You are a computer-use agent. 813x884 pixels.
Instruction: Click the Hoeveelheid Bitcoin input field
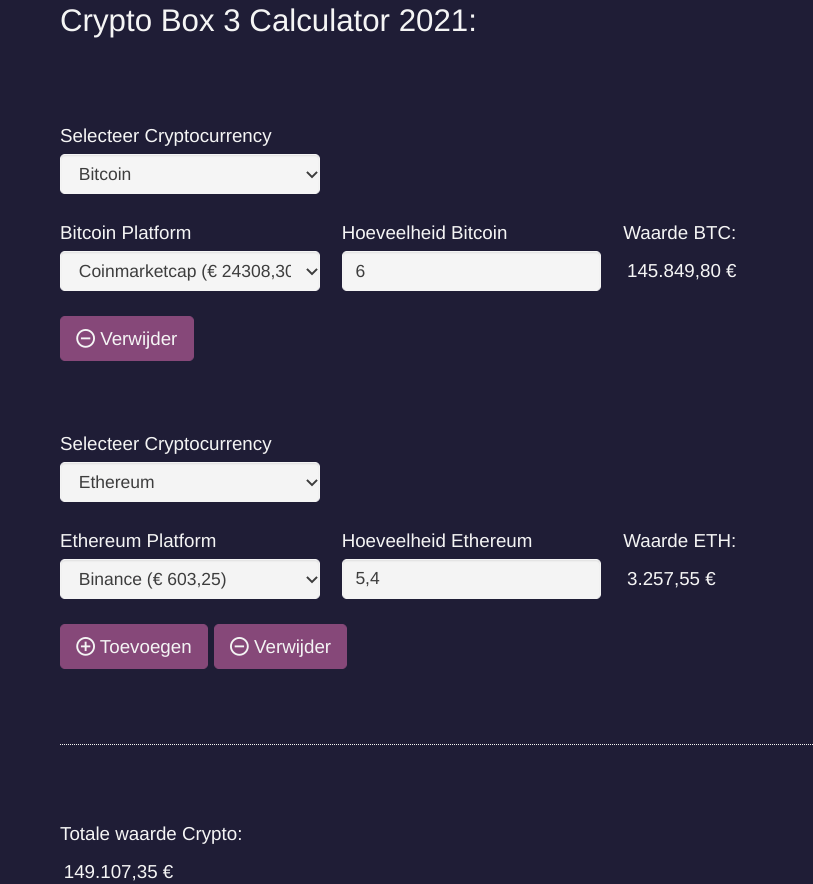click(471, 271)
